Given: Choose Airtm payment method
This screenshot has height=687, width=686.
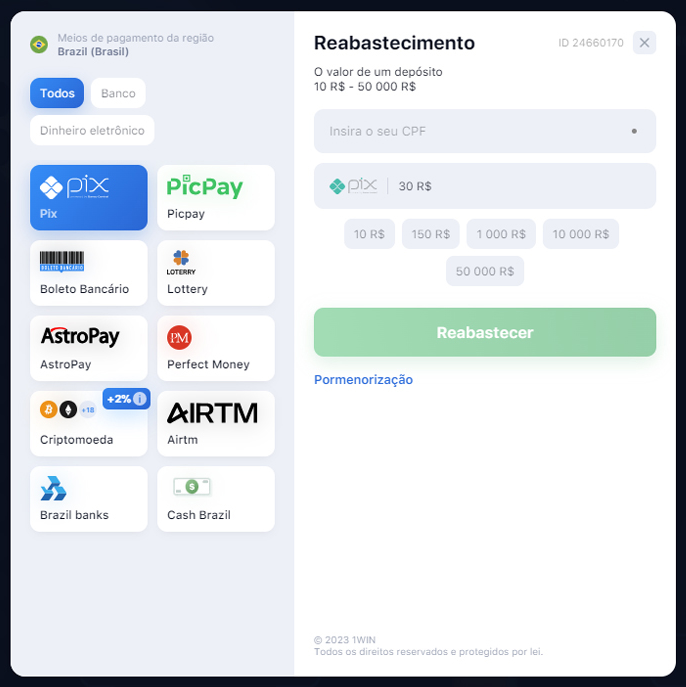Looking at the screenshot, I should (x=215, y=423).
